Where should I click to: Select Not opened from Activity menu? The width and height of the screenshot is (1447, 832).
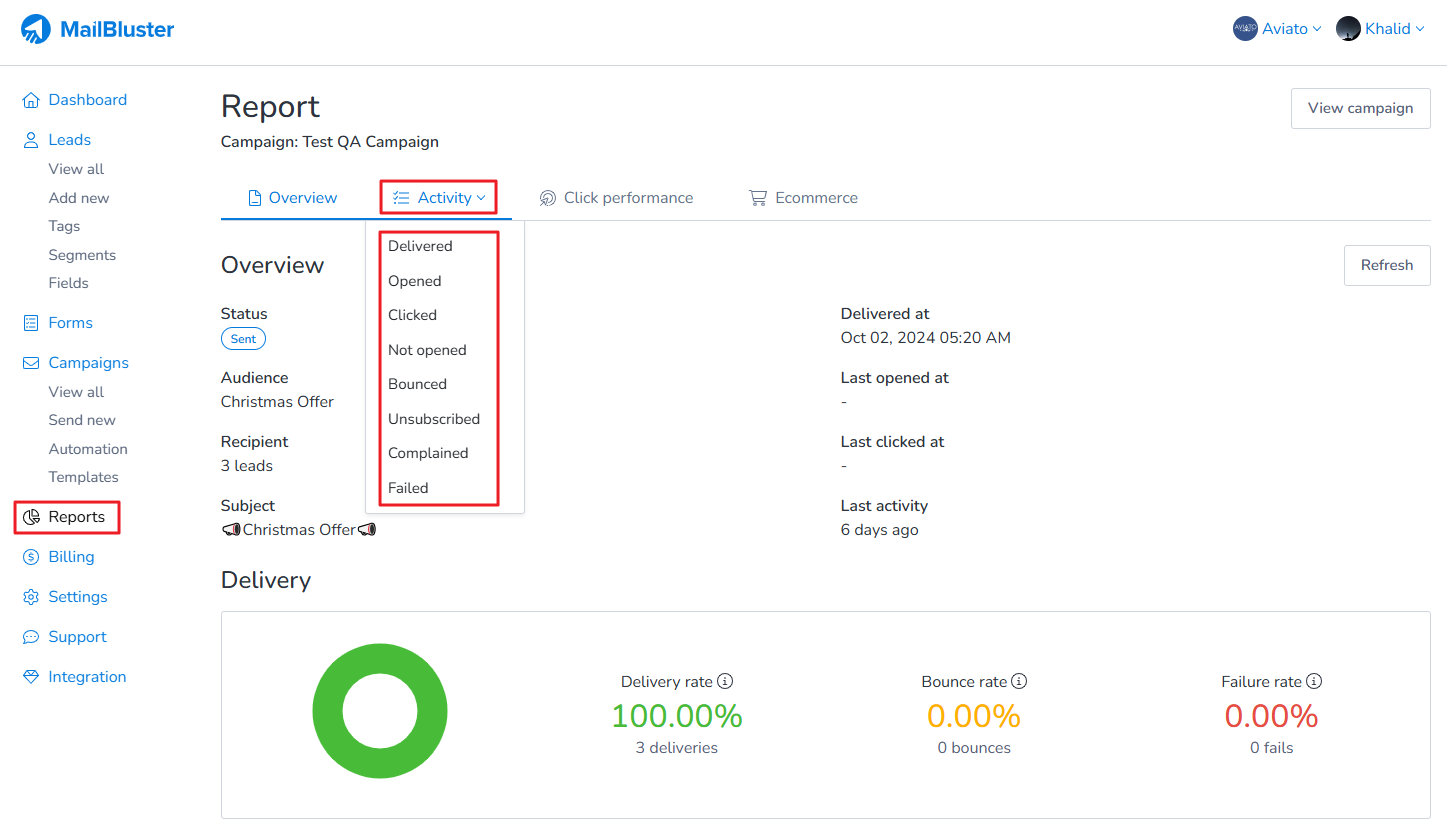point(427,350)
